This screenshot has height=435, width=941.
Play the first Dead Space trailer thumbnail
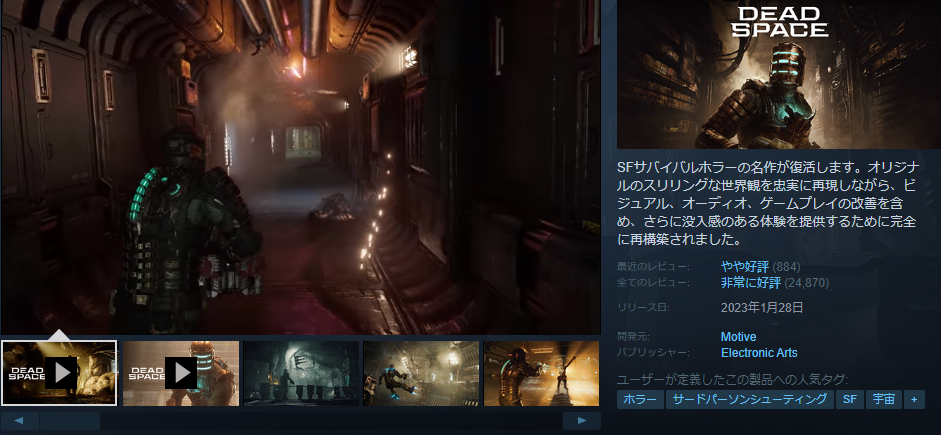[59, 373]
